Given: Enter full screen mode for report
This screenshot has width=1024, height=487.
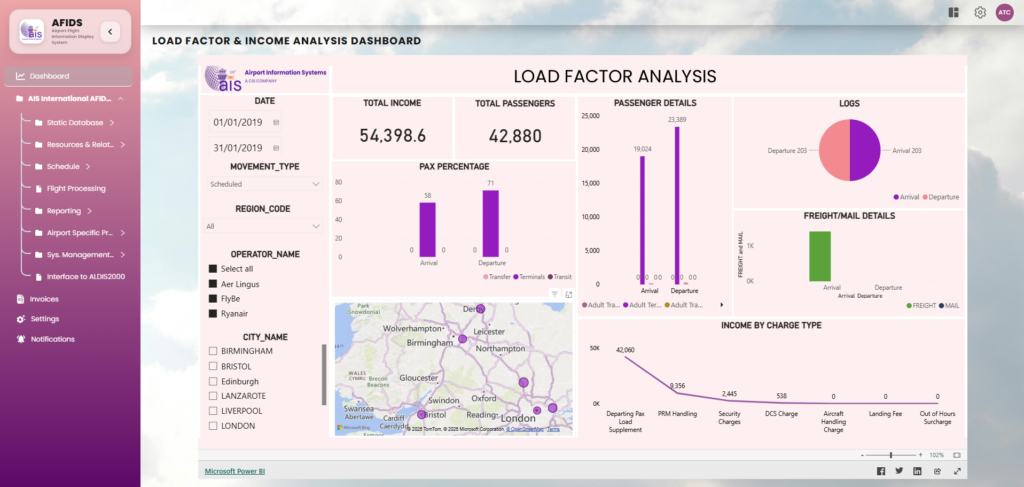Looking at the screenshot, I should tap(957, 471).
